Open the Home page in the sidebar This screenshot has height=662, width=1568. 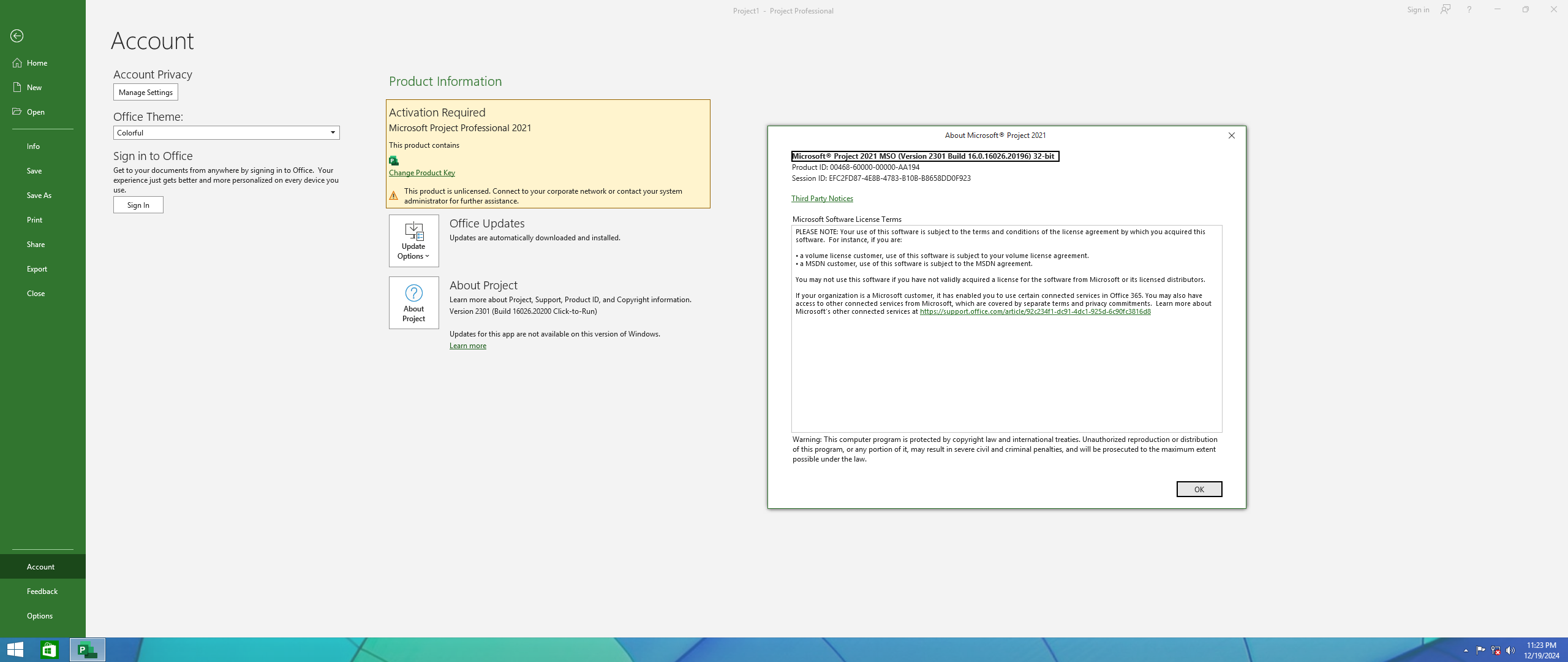click(x=43, y=63)
